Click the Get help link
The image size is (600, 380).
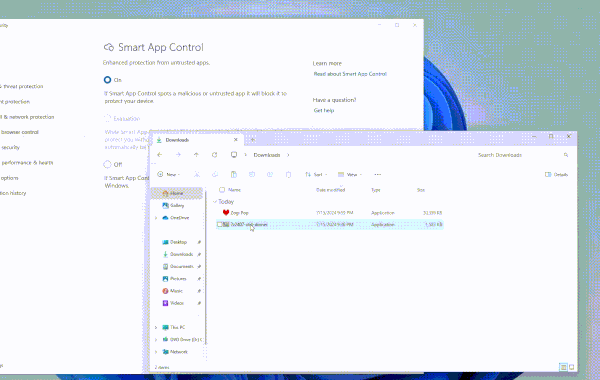point(324,111)
